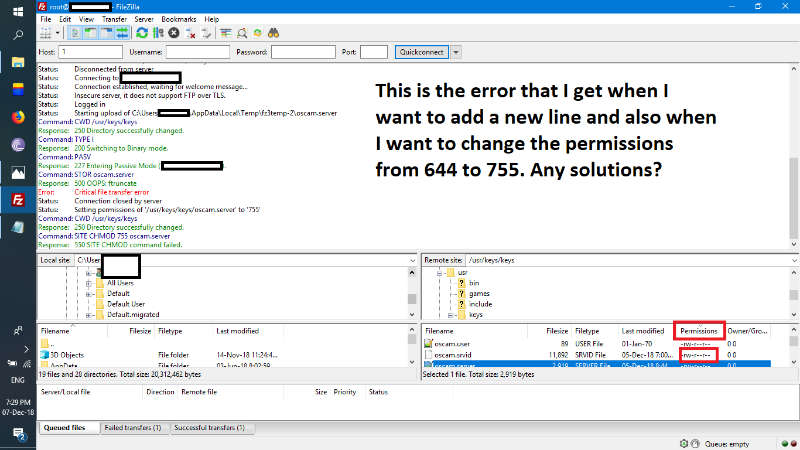Open the Quickconnect history dropdown

click(x=456, y=52)
